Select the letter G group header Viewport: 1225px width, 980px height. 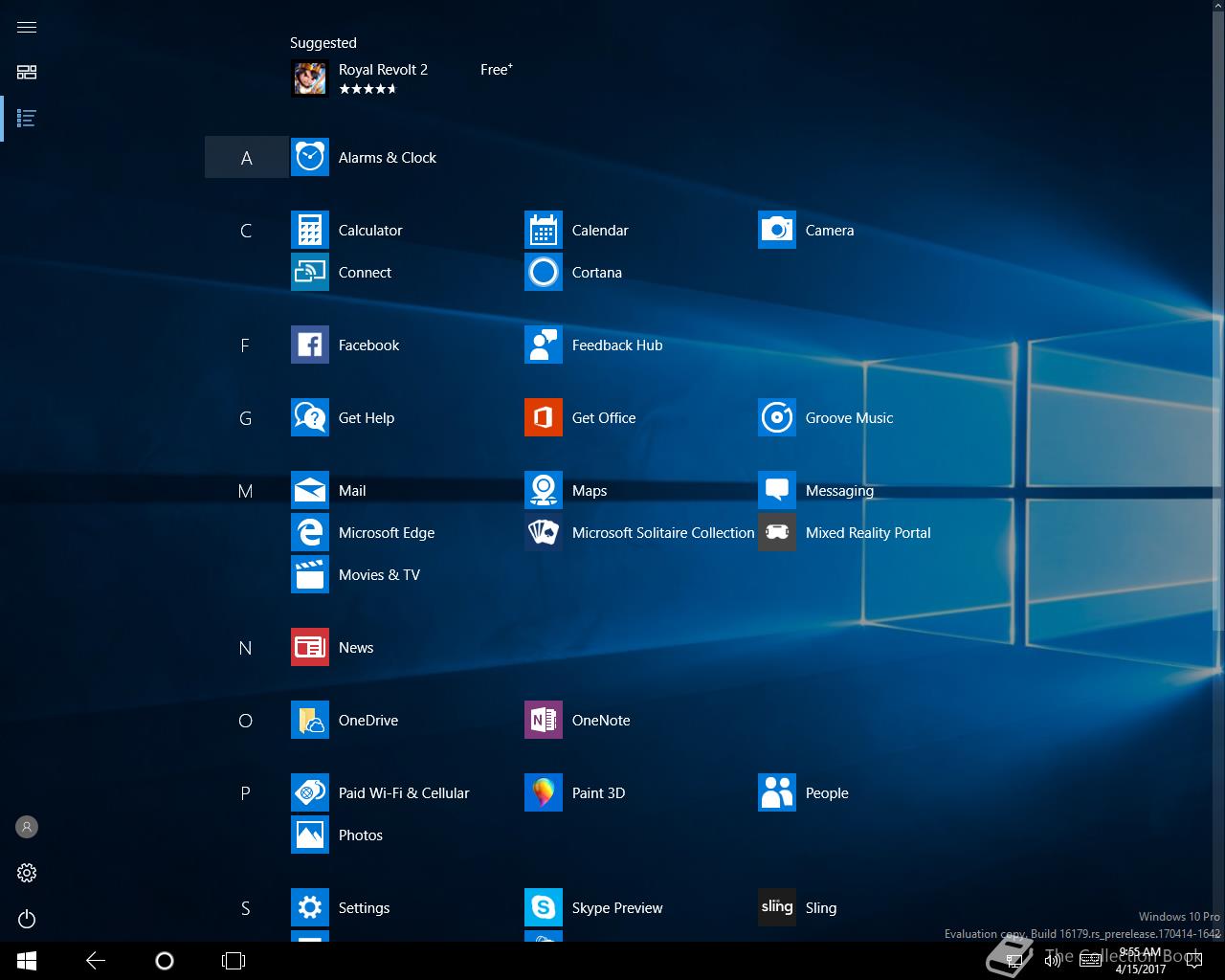(246, 418)
